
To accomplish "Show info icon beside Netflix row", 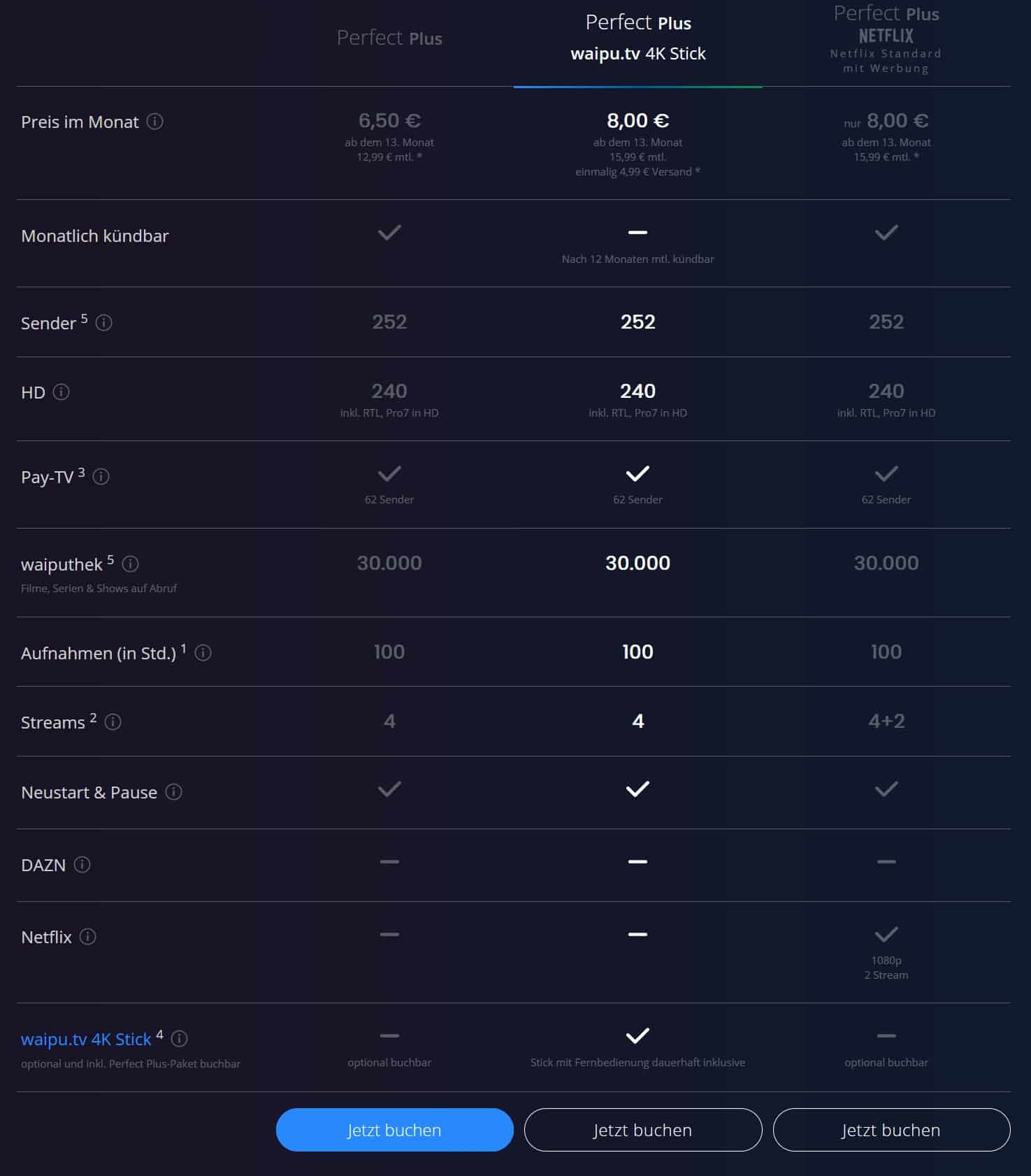I will click(87, 937).
